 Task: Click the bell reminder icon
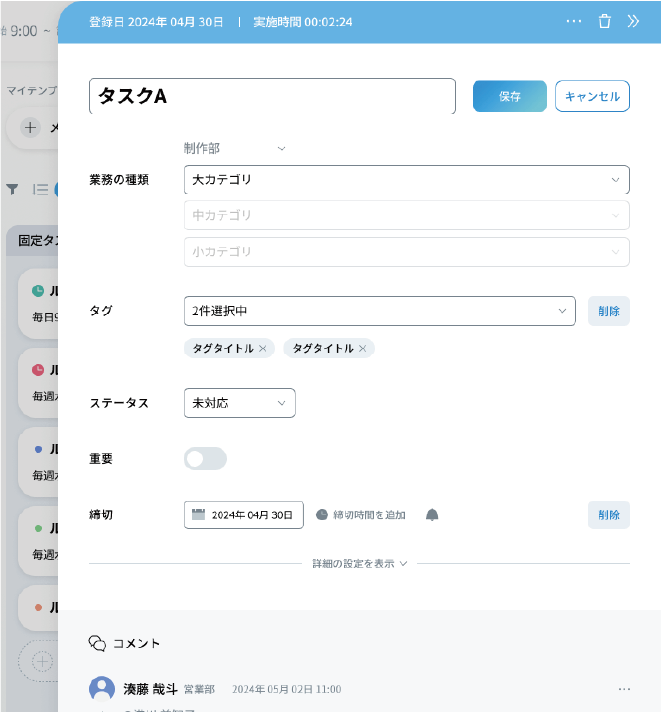432,515
